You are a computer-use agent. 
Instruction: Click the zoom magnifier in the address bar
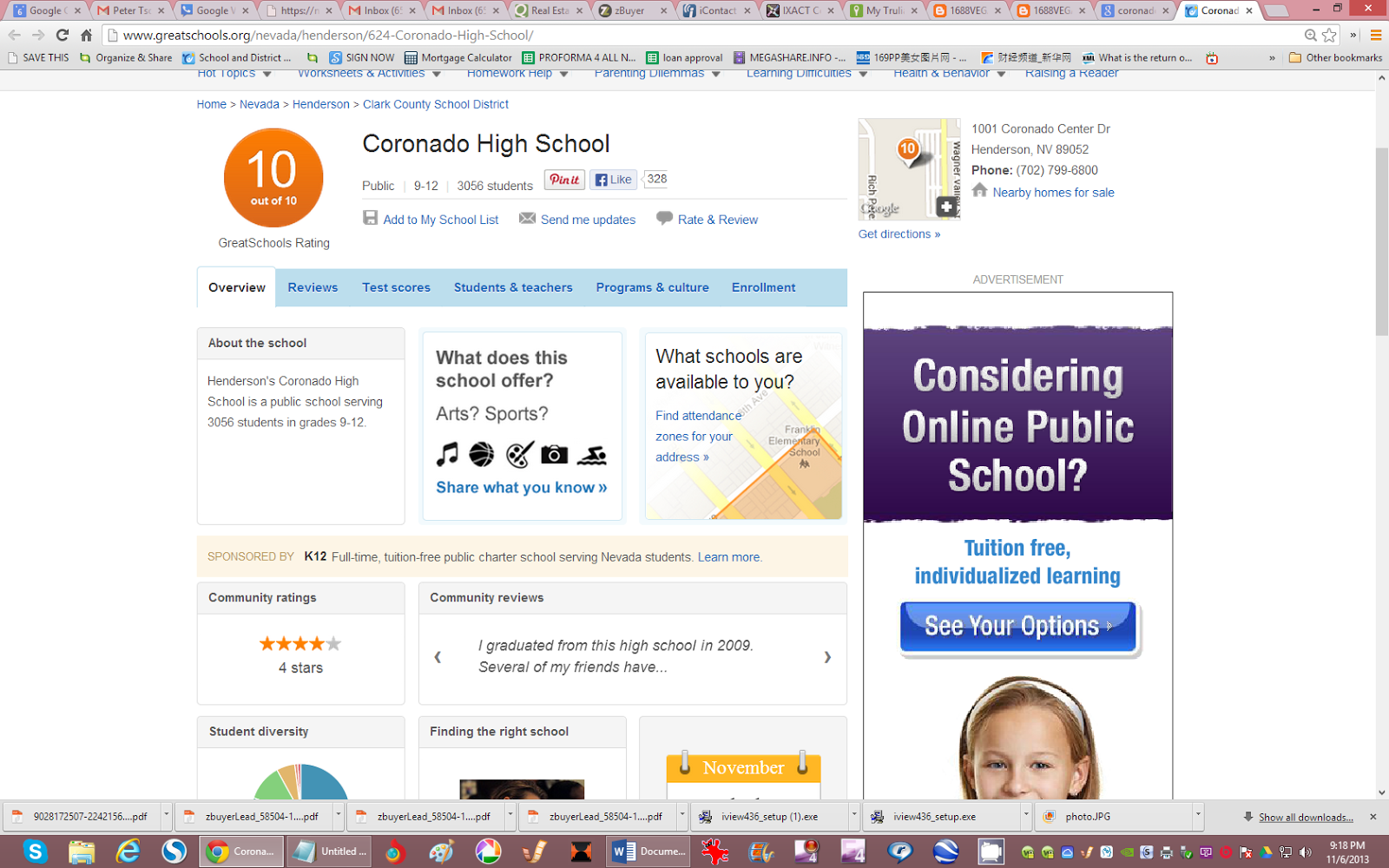pos(1311,36)
